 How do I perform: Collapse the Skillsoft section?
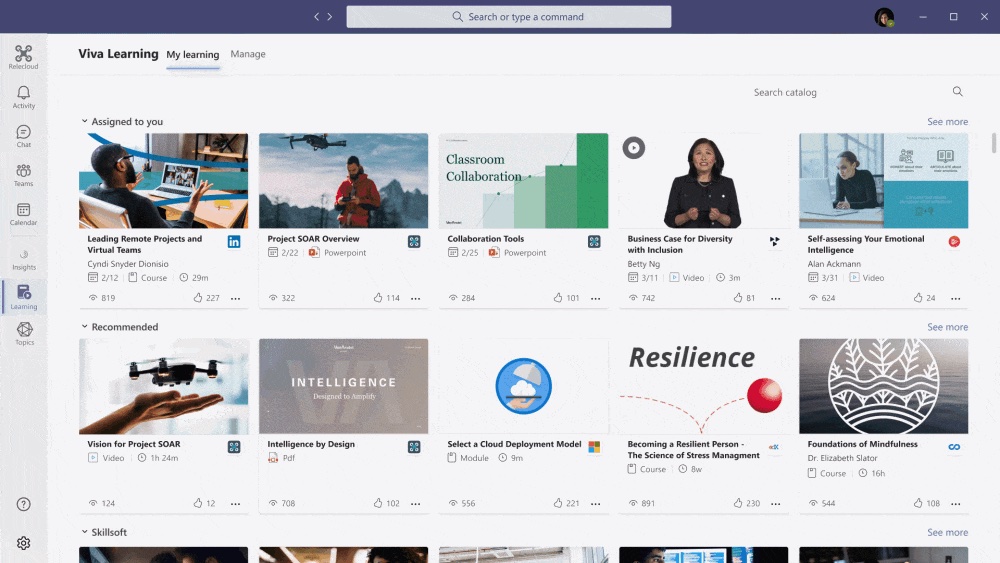(84, 532)
